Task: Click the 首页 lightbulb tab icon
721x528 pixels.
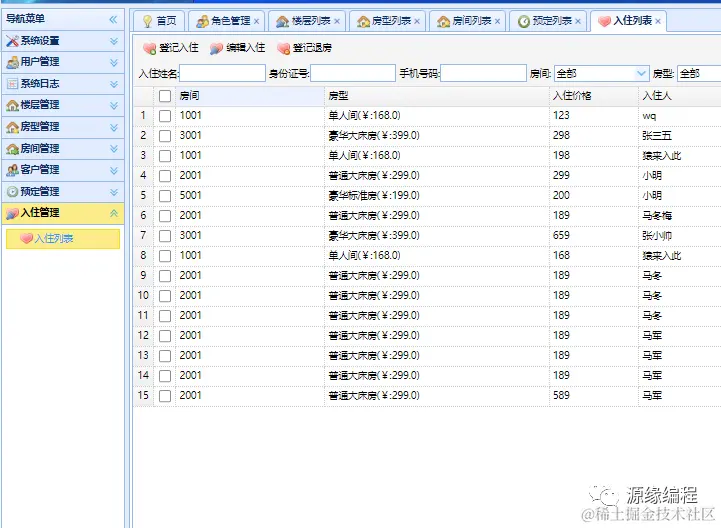Action: pyautogui.click(x=148, y=21)
